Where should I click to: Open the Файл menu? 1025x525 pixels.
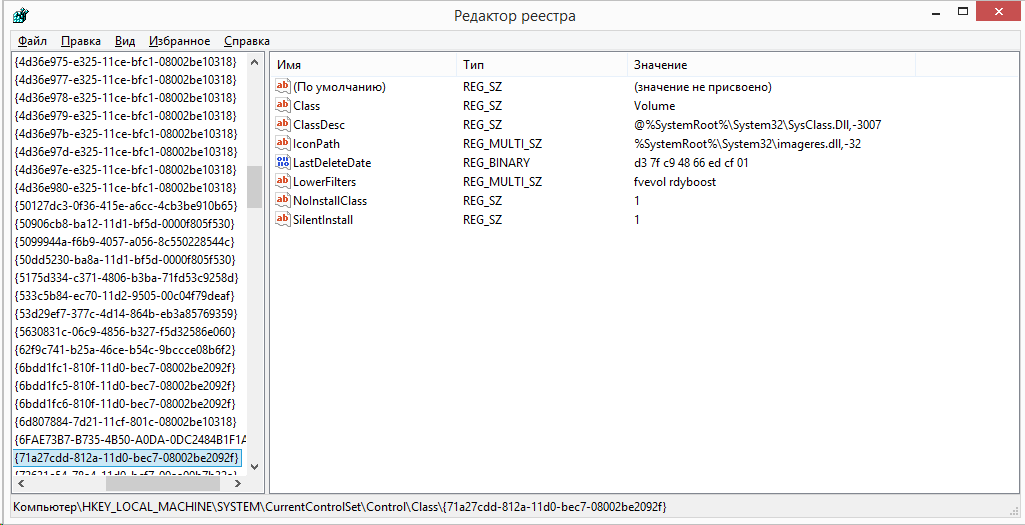coord(32,41)
